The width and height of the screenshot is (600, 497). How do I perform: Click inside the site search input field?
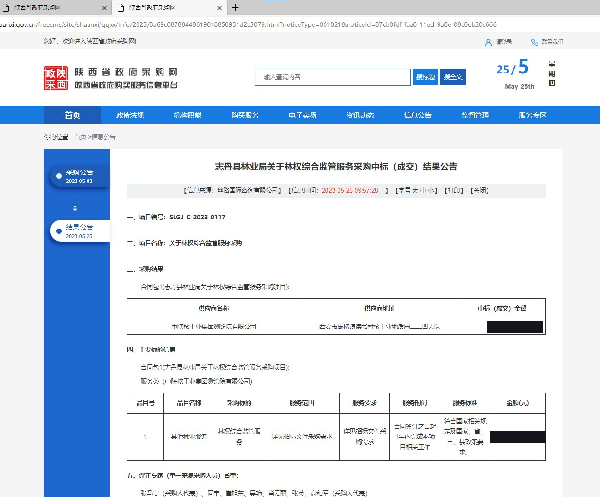(330, 77)
